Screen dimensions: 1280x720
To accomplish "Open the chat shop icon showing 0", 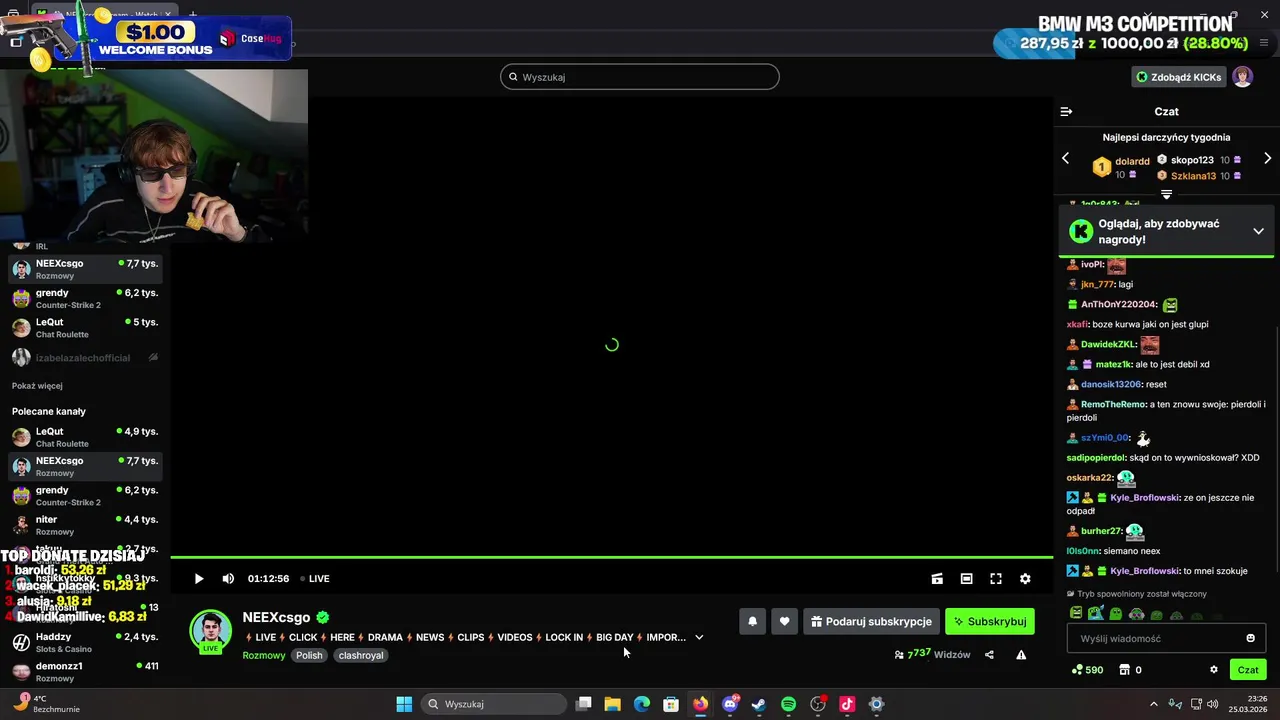I will 1130,670.
